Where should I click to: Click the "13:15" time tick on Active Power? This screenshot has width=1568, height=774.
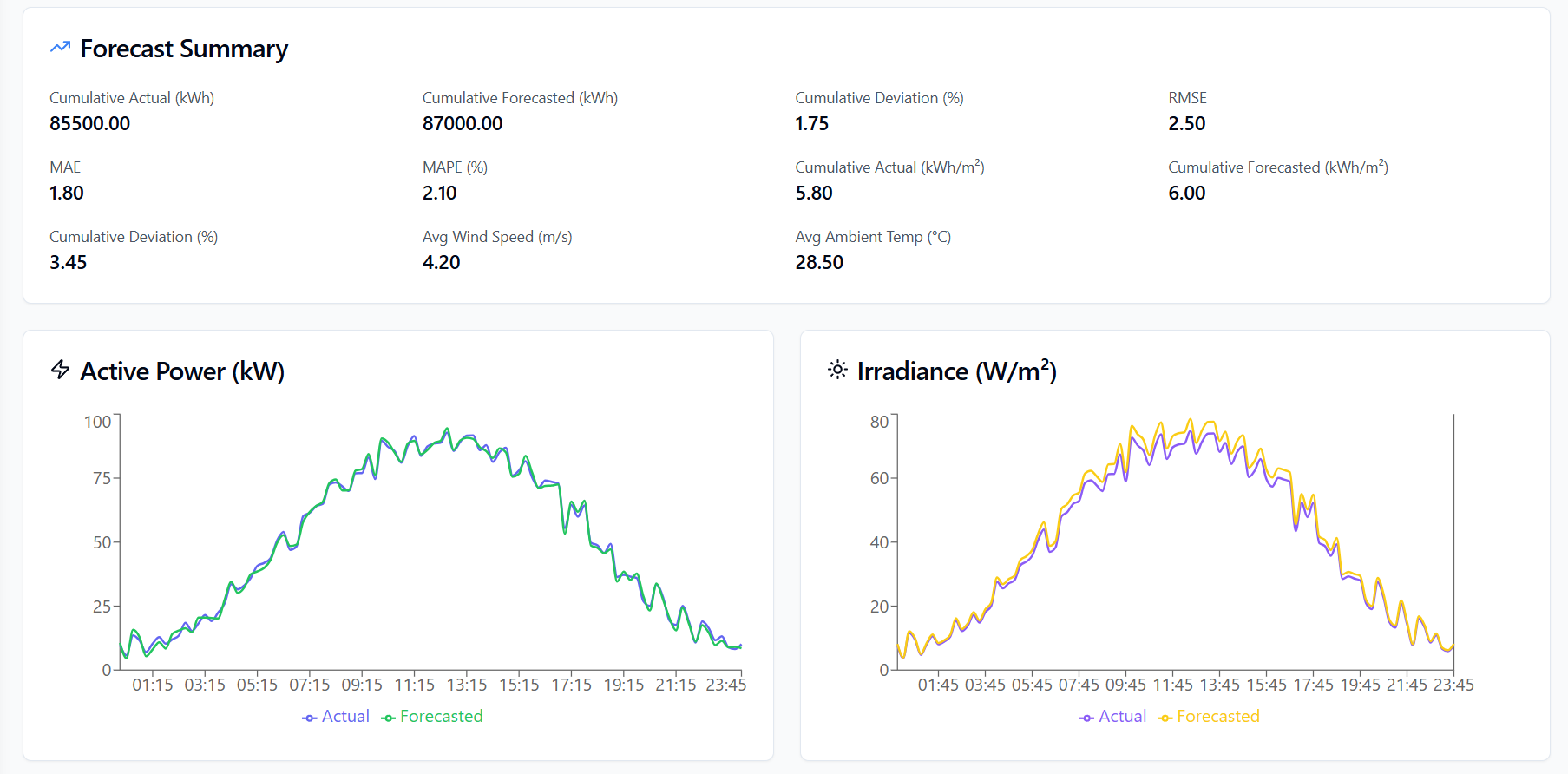coord(467,685)
